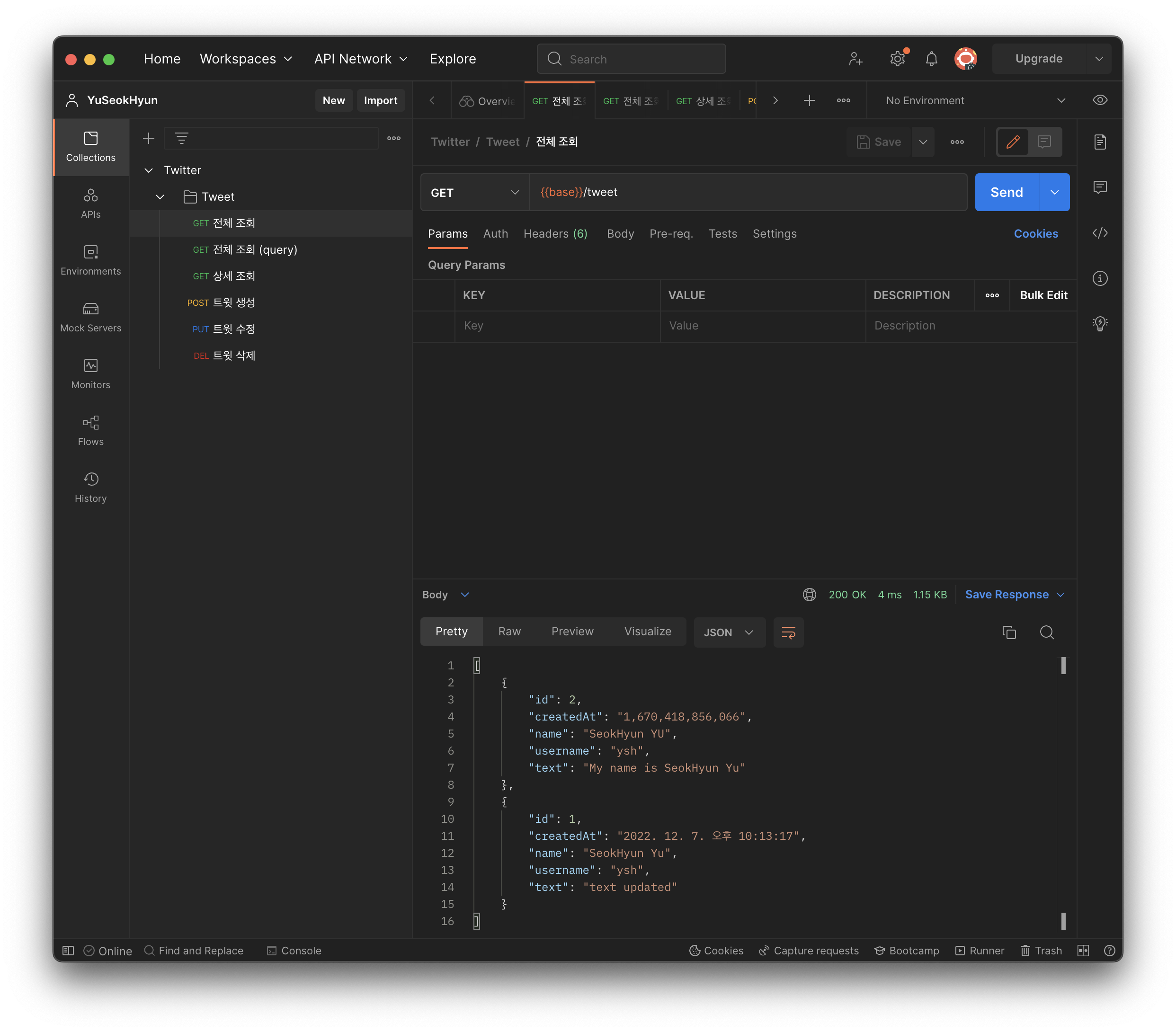Open a new request tab with plus

click(809, 100)
